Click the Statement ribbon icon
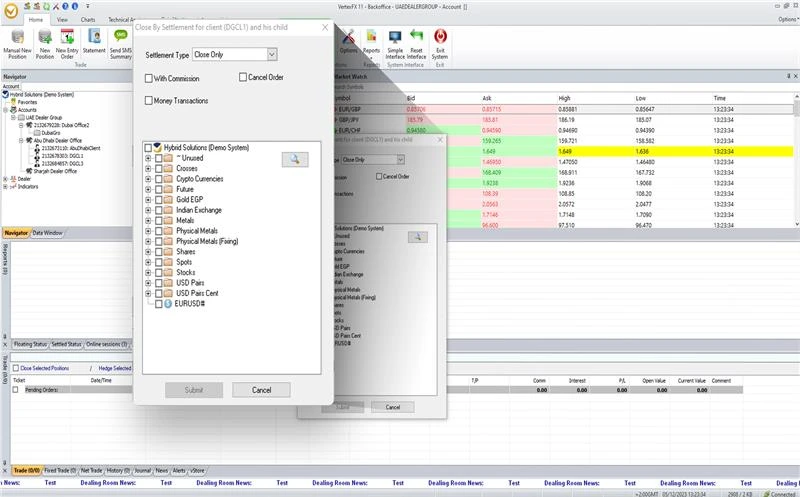Image resolution: width=800 pixels, height=497 pixels. pos(94,38)
